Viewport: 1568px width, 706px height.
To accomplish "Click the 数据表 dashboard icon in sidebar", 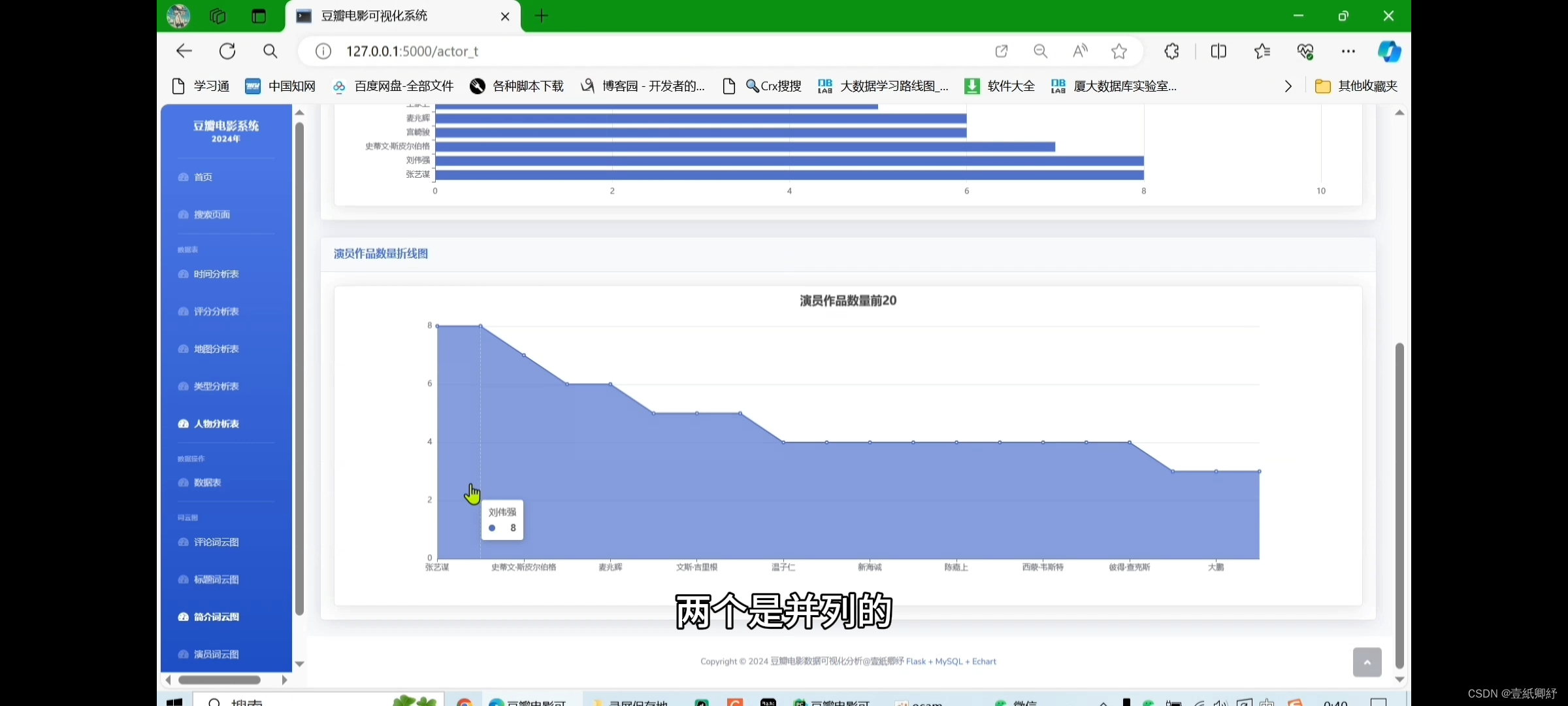I will [x=184, y=482].
